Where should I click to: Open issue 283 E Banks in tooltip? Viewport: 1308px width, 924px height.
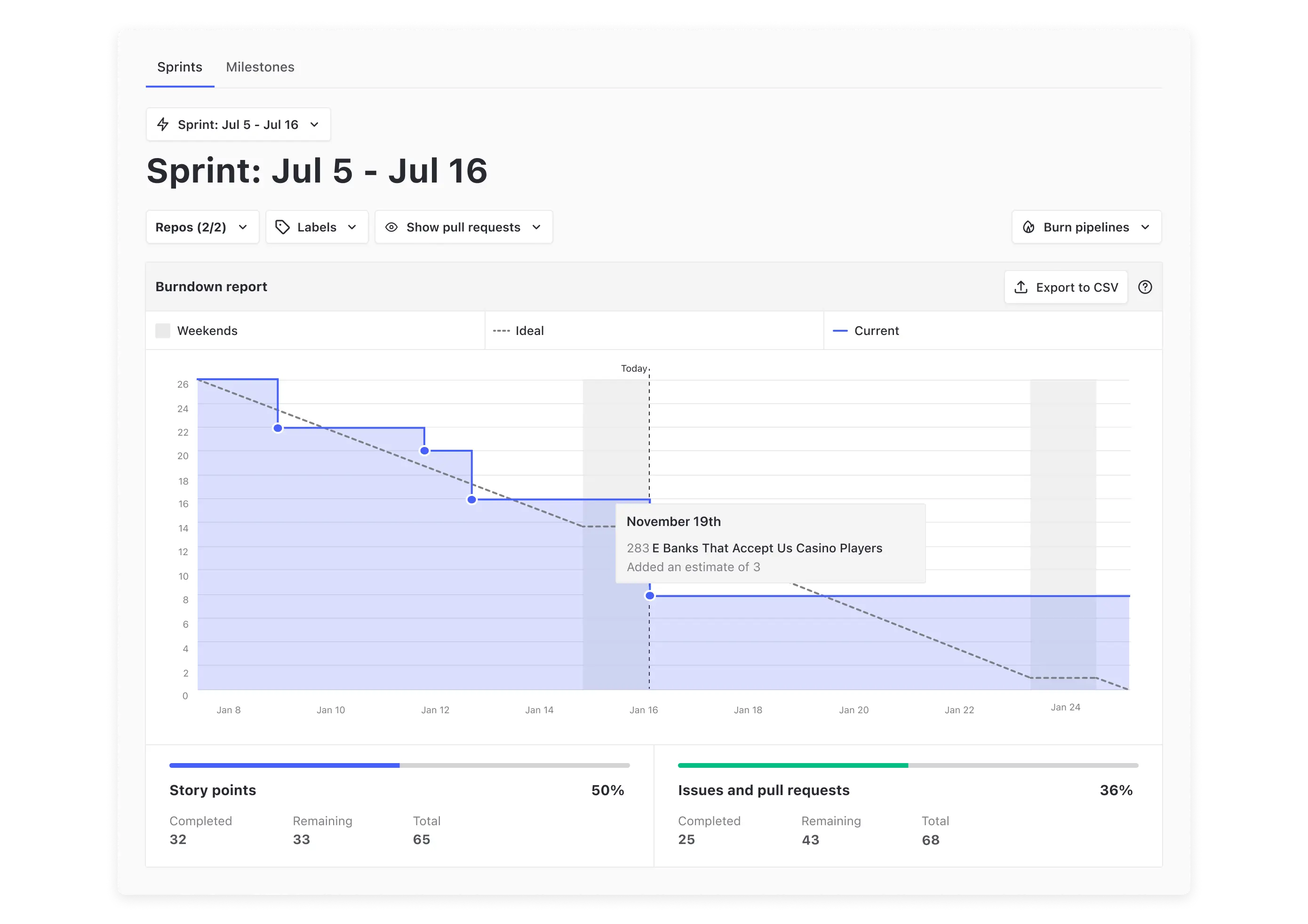pyautogui.click(x=754, y=548)
